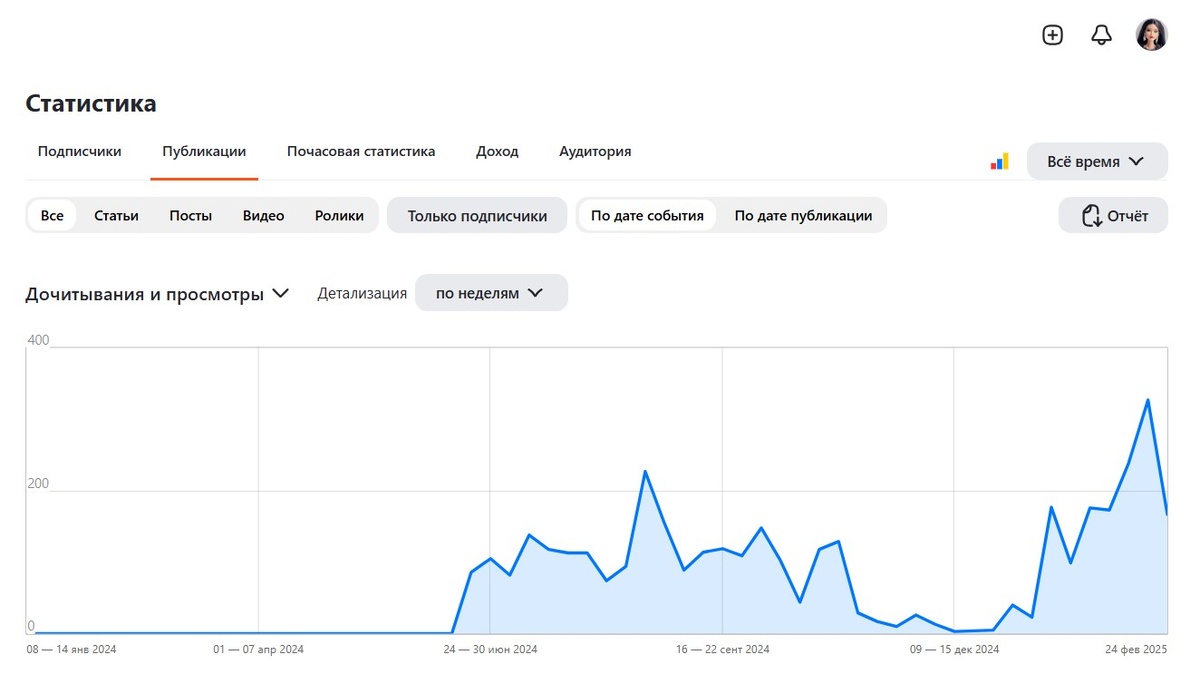Choose По дате публикации option
This screenshot has width=1200, height=684.
click(x=803, y=215)
